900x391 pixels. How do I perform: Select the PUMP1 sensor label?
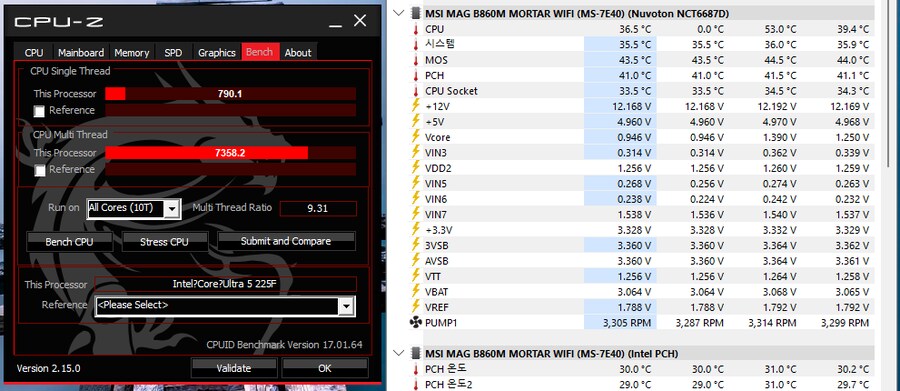[x=441, y=323]
